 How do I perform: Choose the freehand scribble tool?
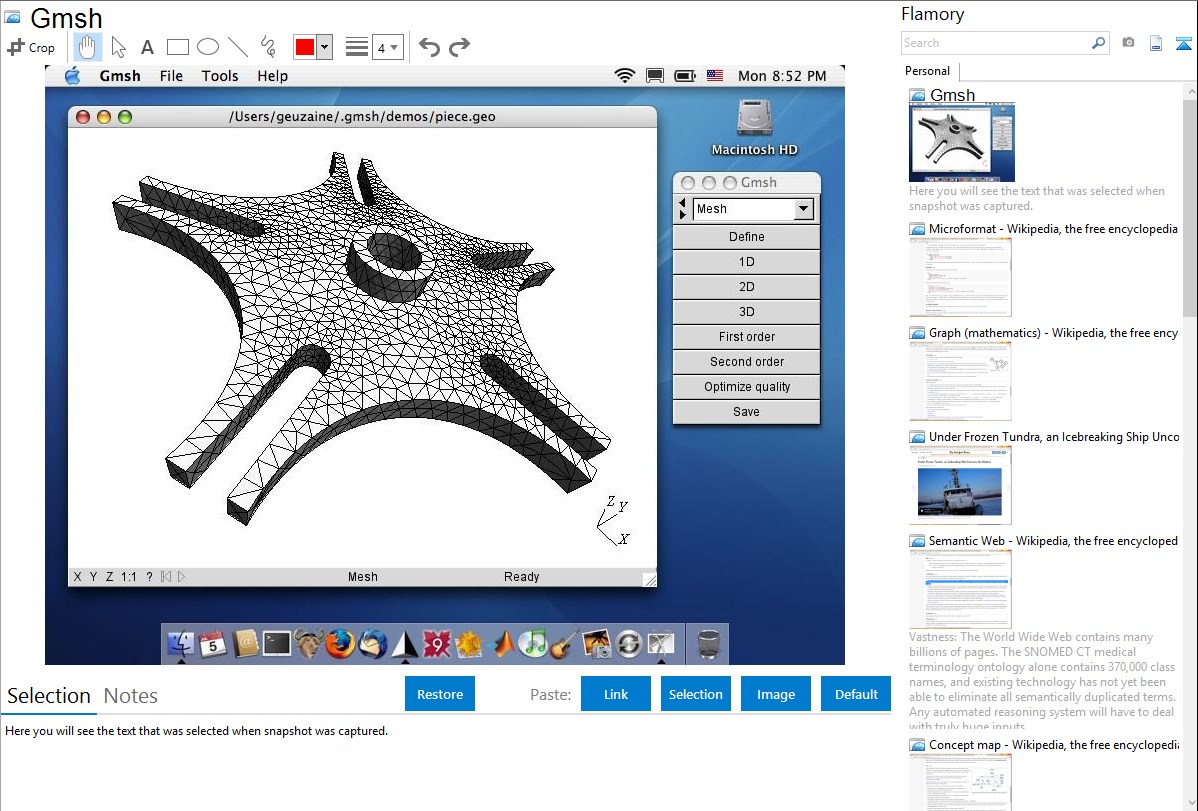268,47
